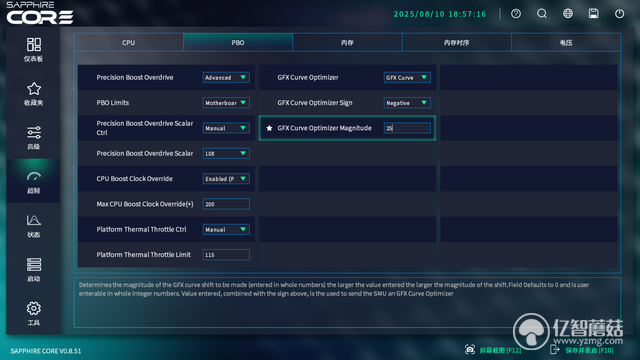Click the save and exit icon at bottom
The image size is (640, 360).
pyautogui.click(x=554, y=350)
